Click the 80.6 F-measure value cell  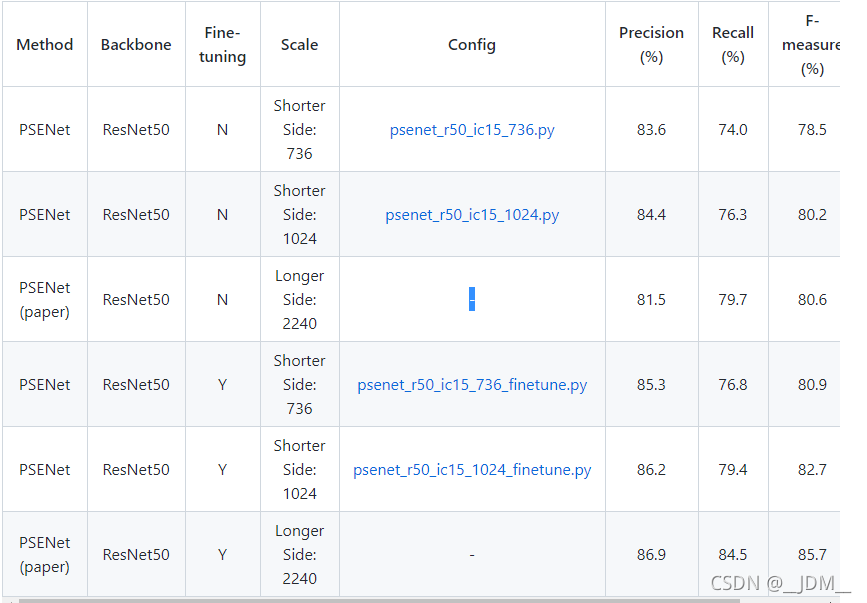point(812,300)
